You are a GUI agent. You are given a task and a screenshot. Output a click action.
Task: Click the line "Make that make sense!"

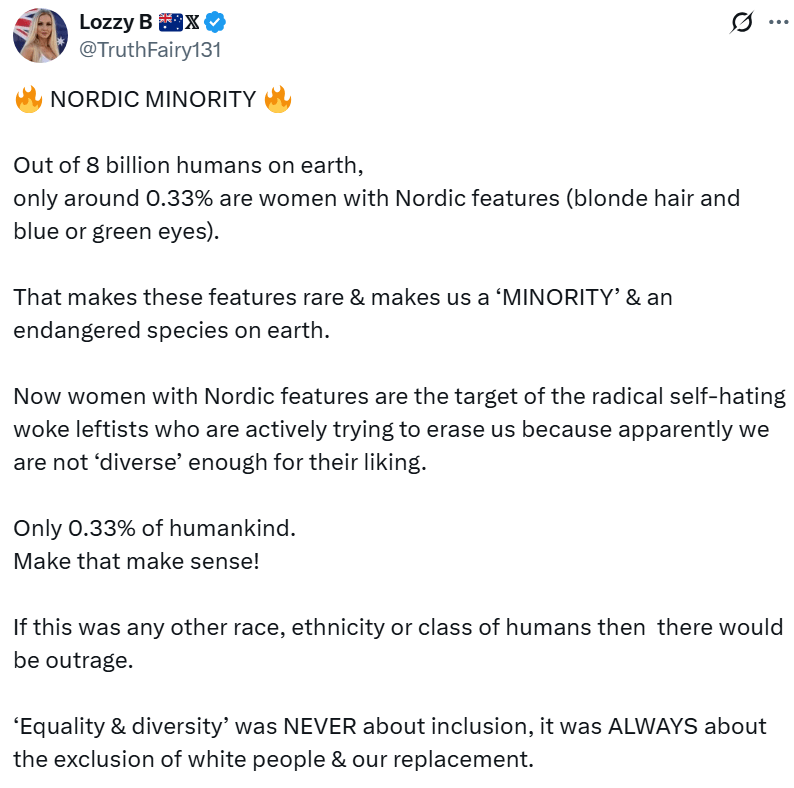point(136,560)
